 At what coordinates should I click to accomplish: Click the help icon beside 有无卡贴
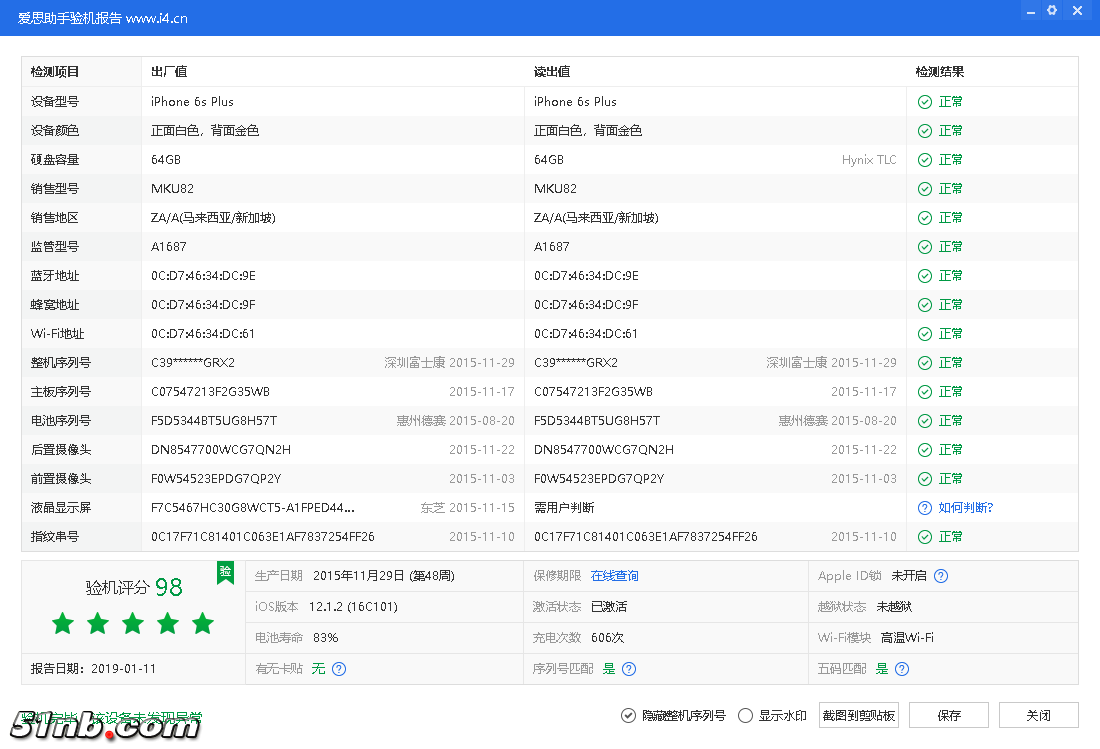point(339,669)
